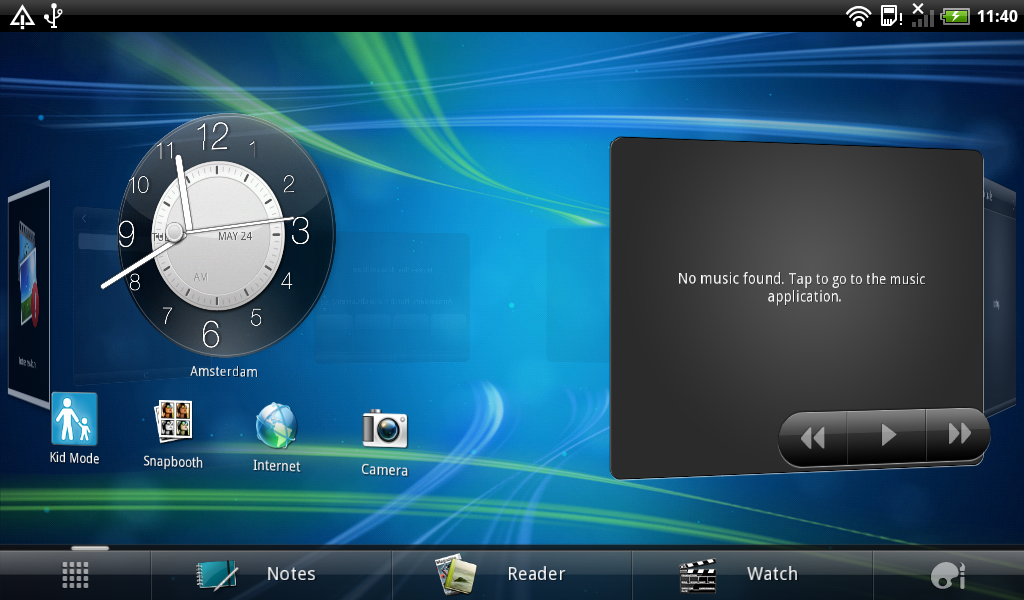Tap the MAY 24 date on clock
The image size is (1024, 600).
[235, 236]
